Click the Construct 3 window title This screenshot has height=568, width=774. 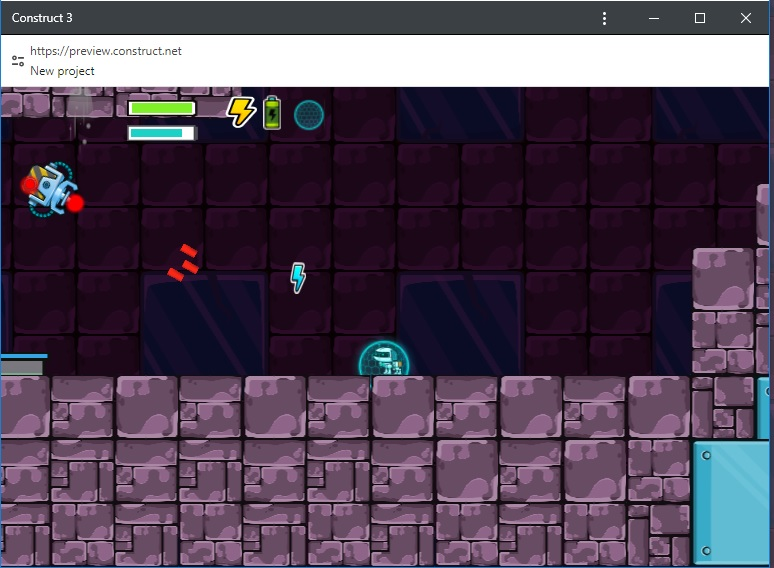pos(42,18)
